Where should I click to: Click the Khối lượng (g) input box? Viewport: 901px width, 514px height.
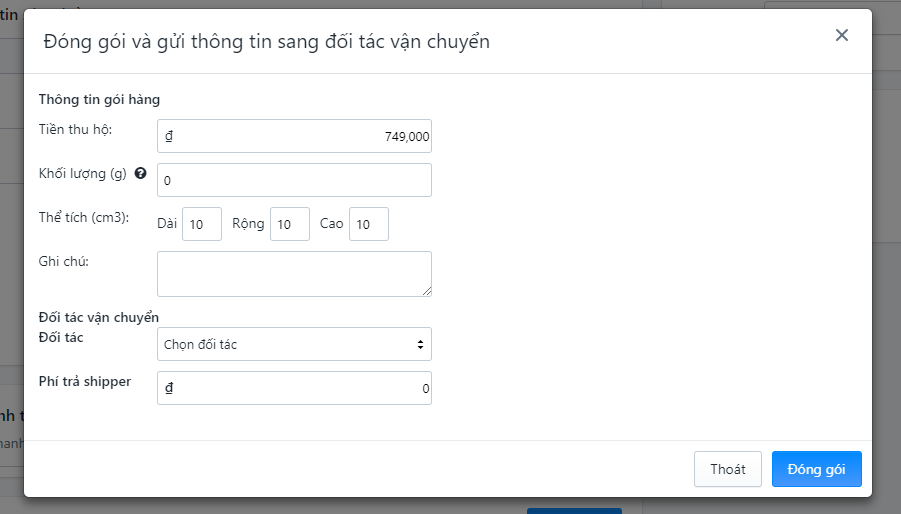[294, 180]
